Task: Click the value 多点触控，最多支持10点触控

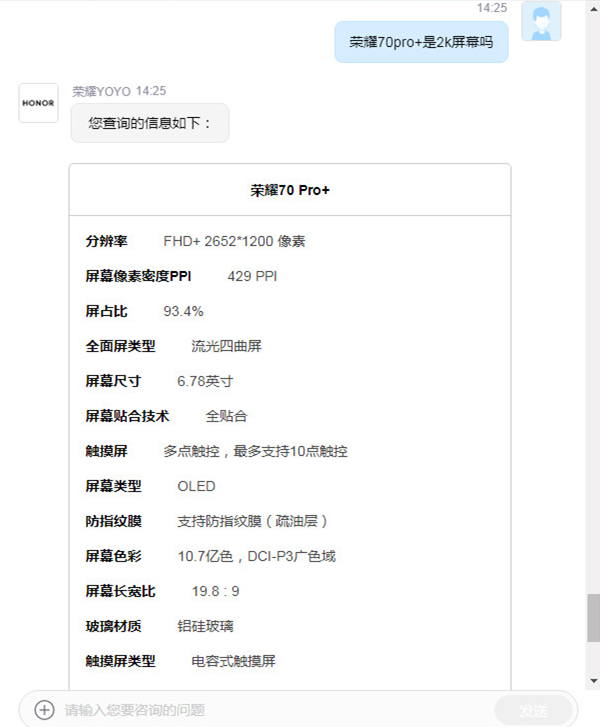Action: point(255,451)
